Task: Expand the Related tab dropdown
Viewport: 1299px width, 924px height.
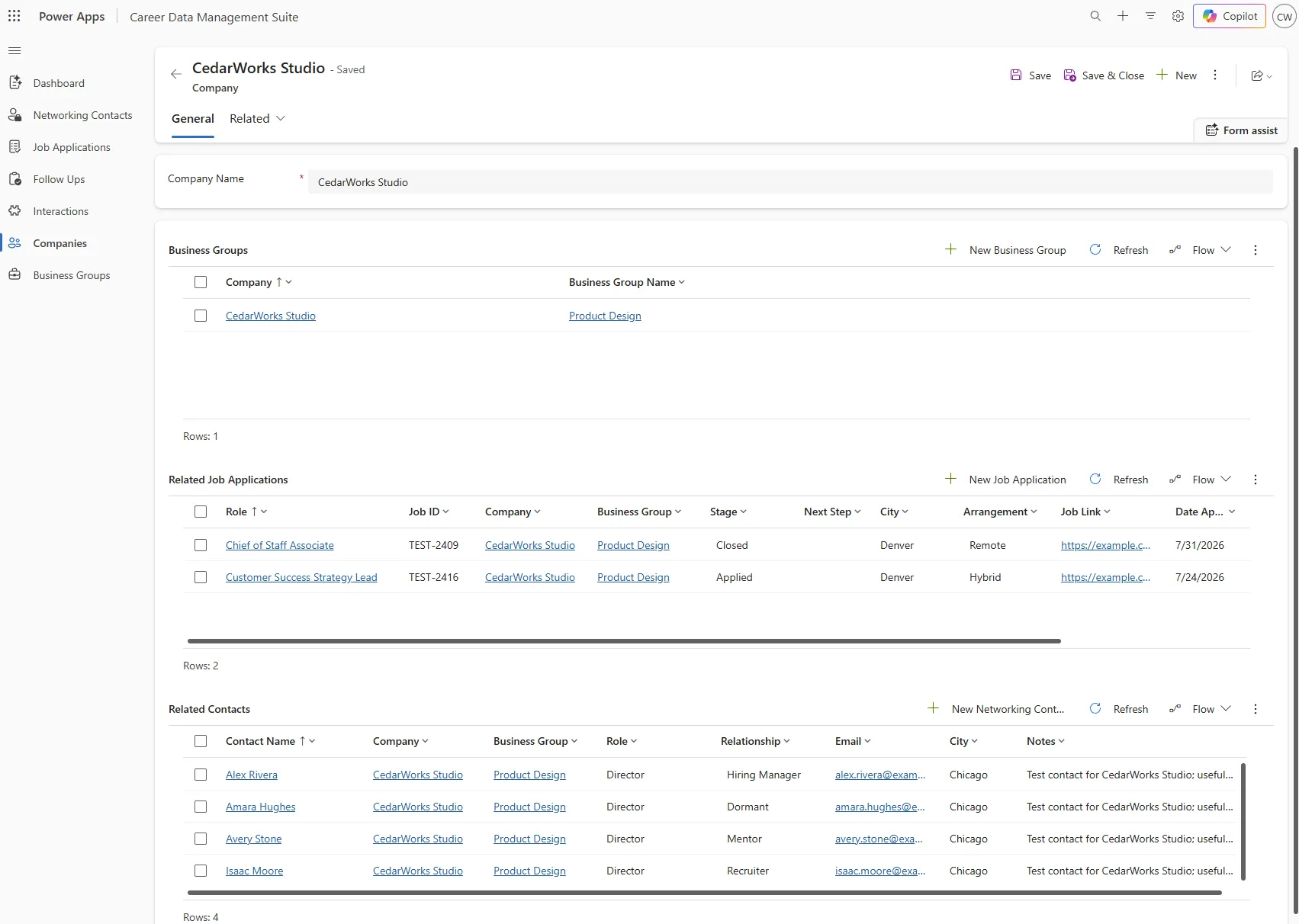Action: point(257,119)
